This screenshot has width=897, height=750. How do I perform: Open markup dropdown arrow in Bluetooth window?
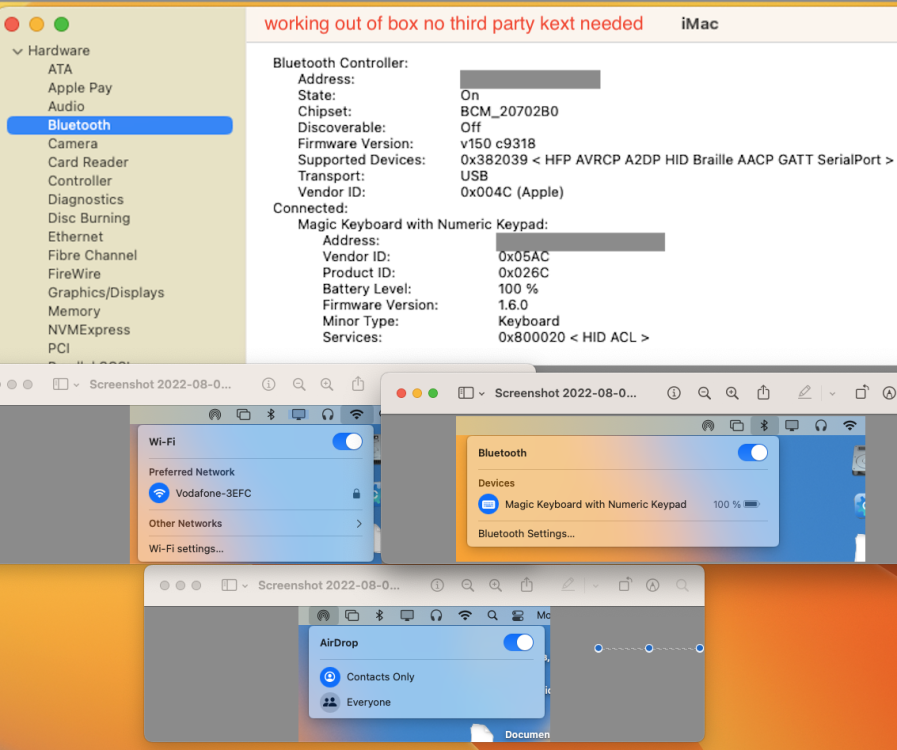pyautogui.click(x=832, y=394)
